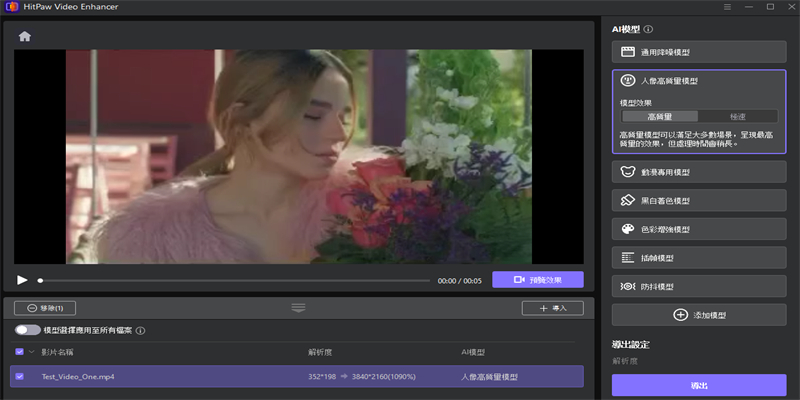Image resolution: width=800 pixels, height=400 pixels.
Task: Toggle the select-all checkbox in list header
Action: click(19, 352)
